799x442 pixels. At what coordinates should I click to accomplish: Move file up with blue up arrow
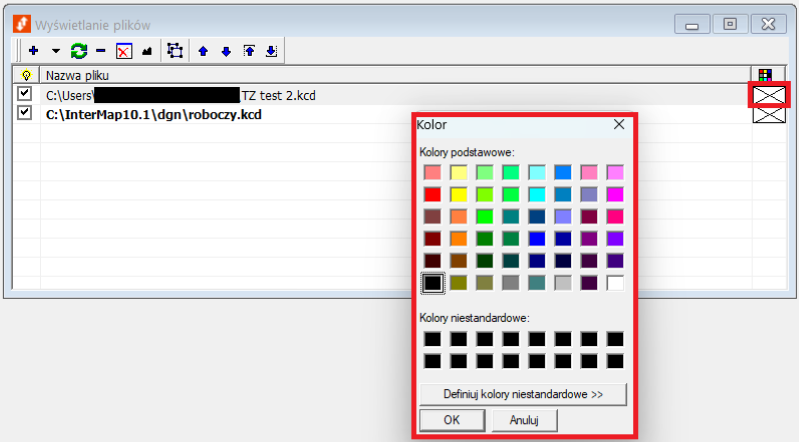[204, 50]
